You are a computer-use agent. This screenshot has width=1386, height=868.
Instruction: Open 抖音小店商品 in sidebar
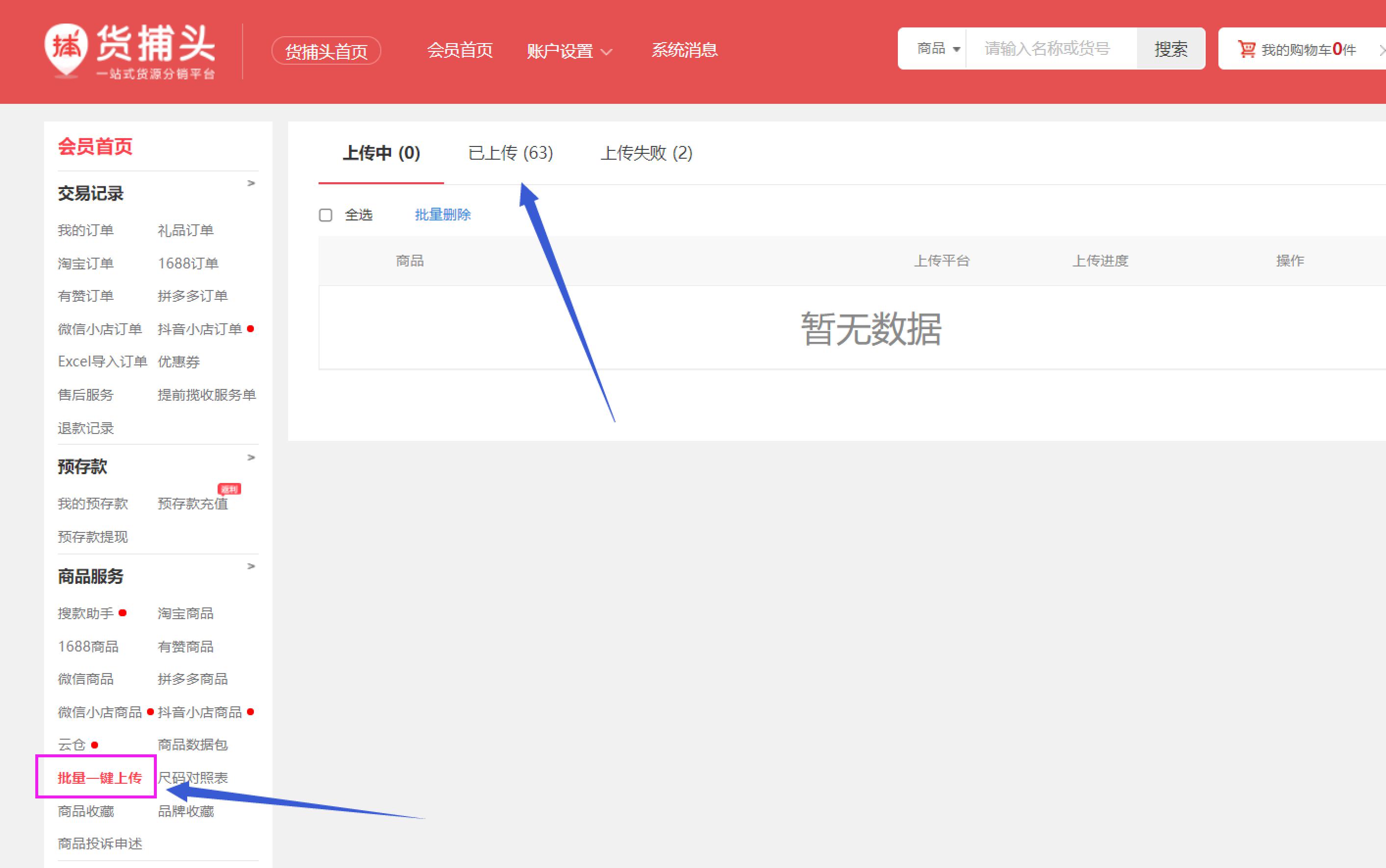pyautogui.click(x=199, y=712)
